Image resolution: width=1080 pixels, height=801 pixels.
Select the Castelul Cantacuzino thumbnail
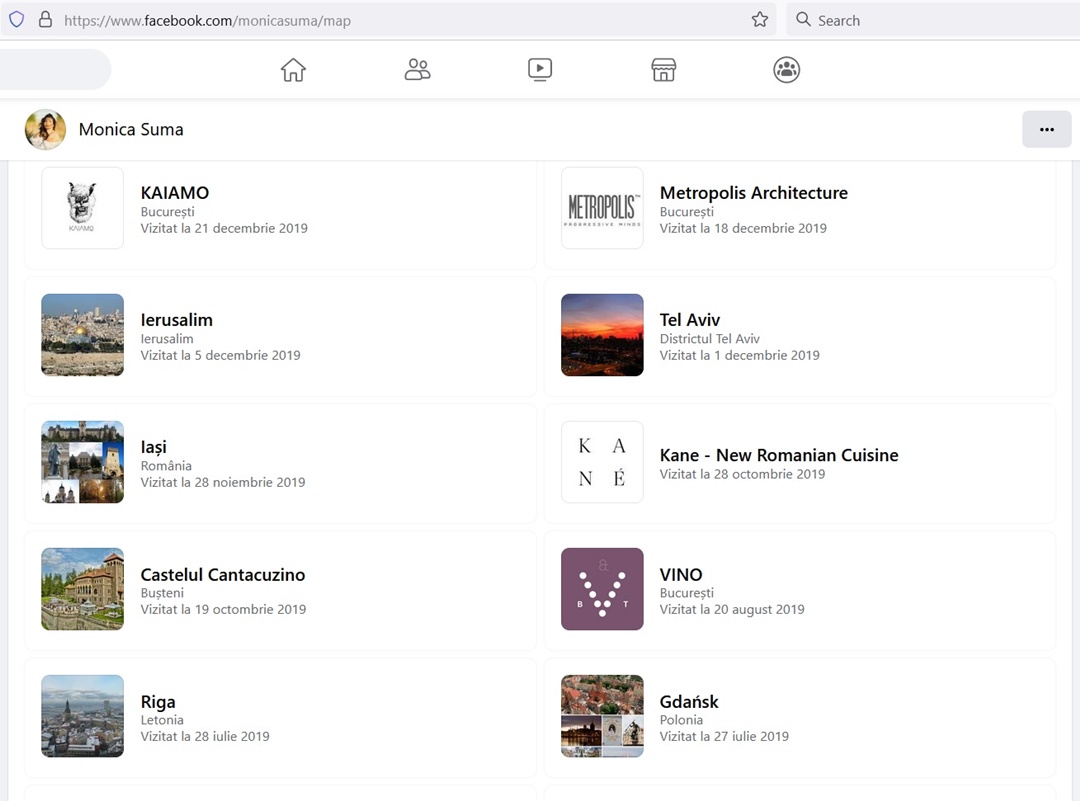[x=83, y=589]
